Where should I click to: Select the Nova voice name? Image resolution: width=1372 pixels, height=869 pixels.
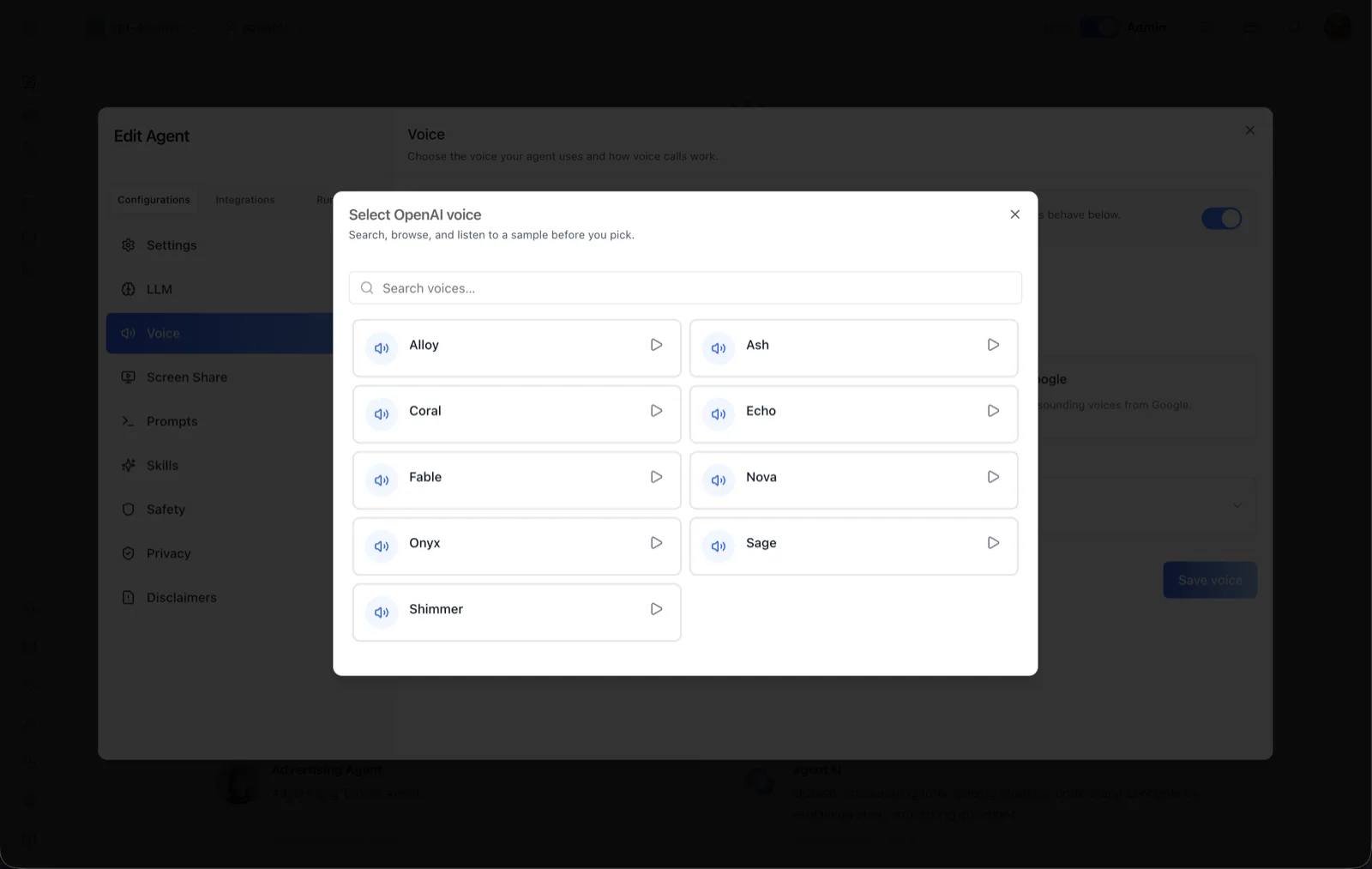[x=761, y=477]
